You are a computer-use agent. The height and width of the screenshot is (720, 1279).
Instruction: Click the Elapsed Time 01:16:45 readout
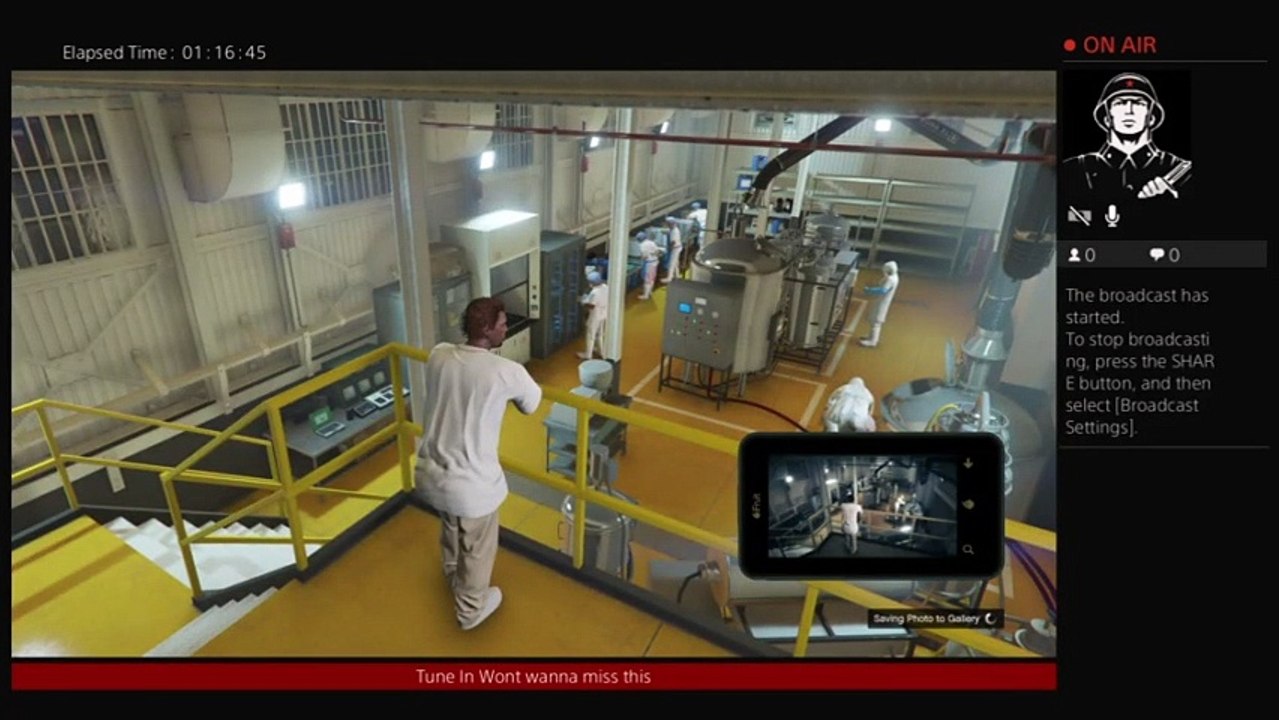click(x=164, y=53)
